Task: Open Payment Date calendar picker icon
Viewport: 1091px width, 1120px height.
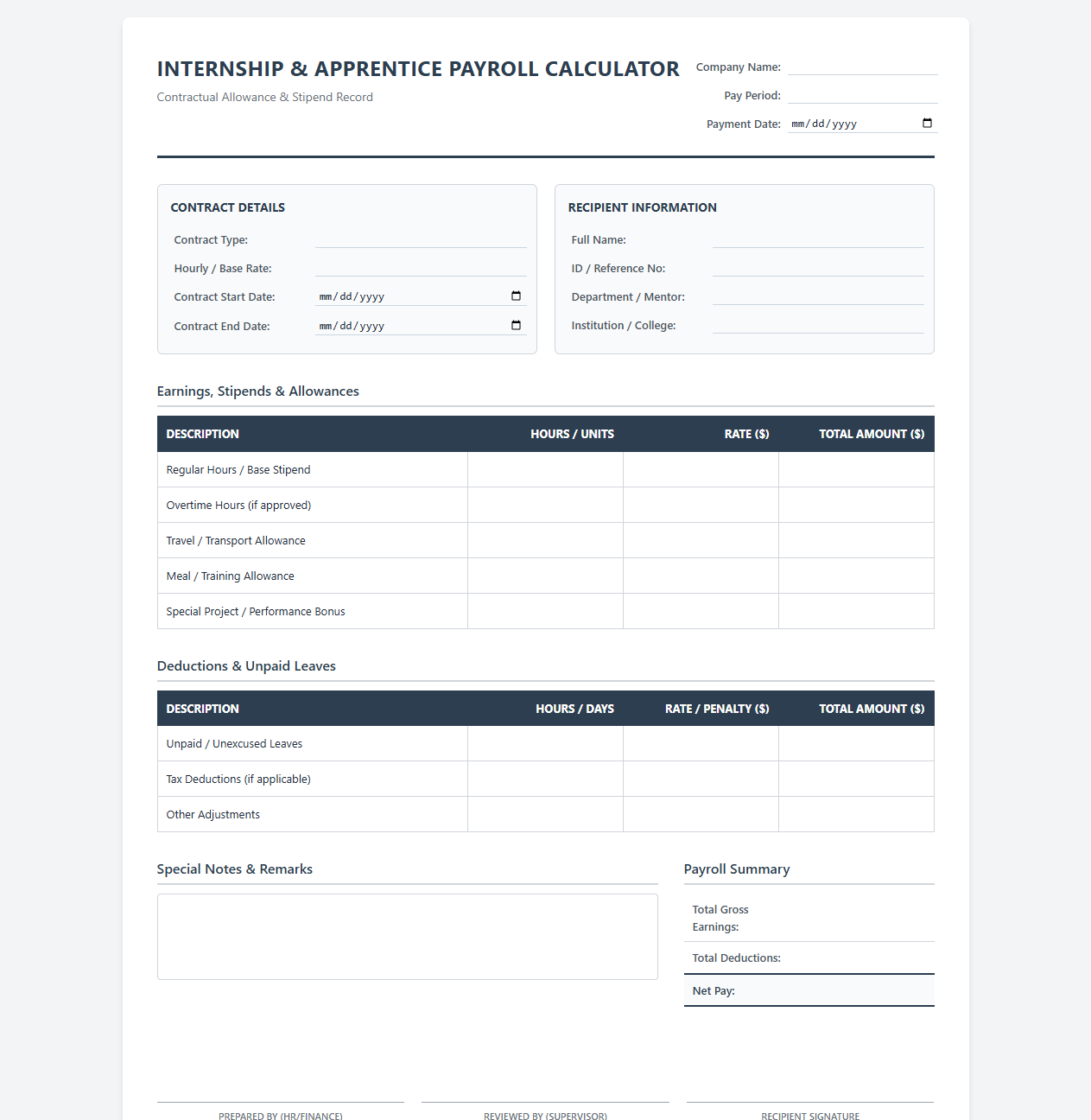Action: [927, 124]
